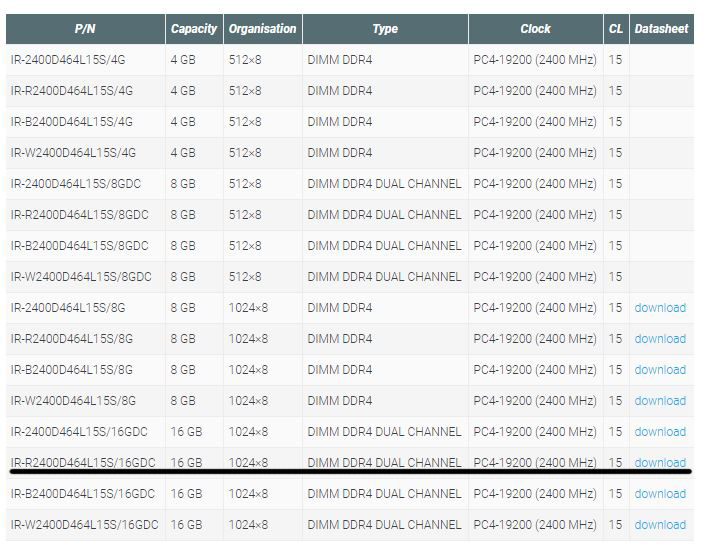711x551 pixels.
Task: Click DIMM DDR4 type in IR-W2400D464L15S/8G row
Action: [x=340, y=401]
